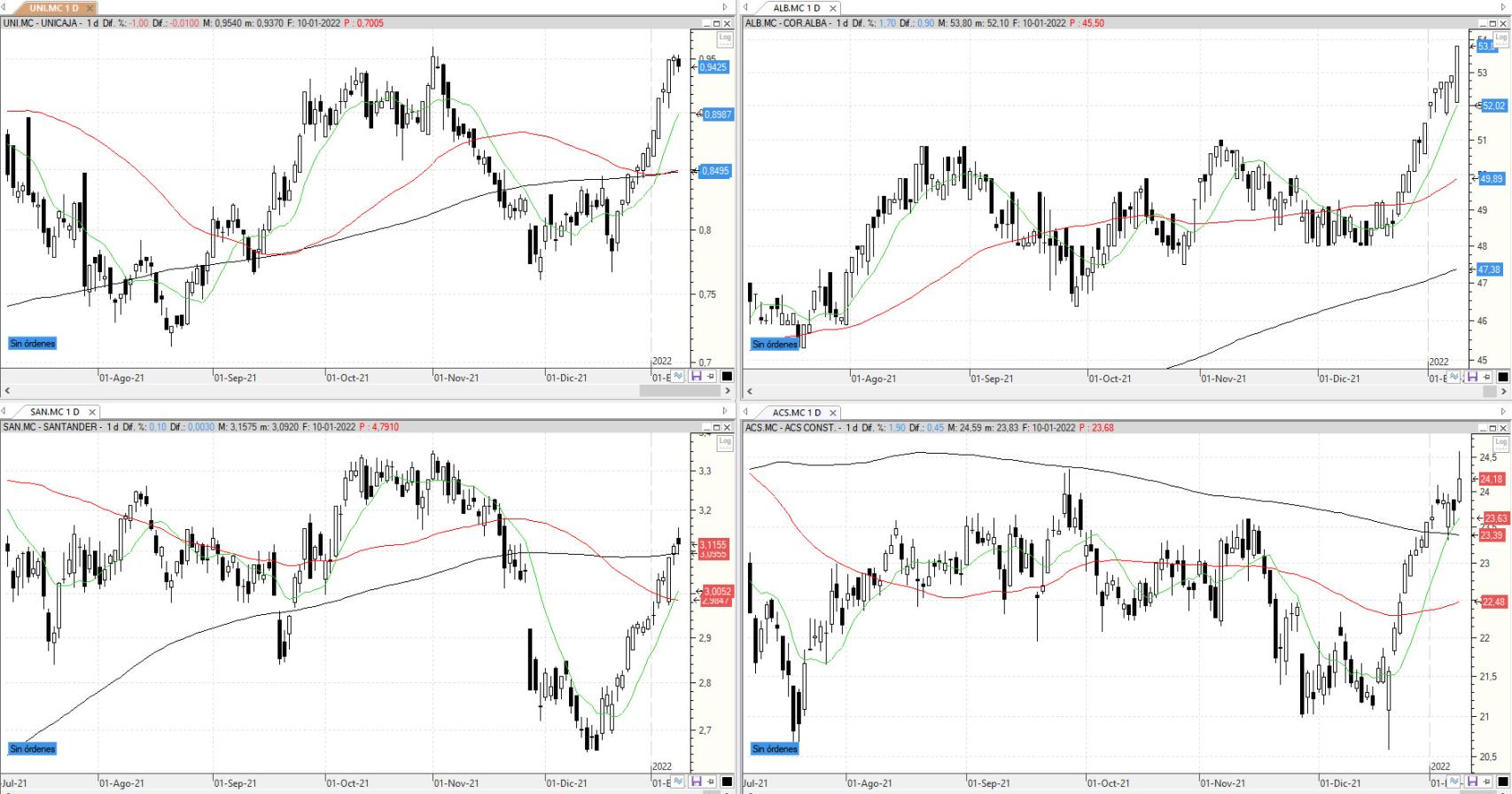
Task: Click the wave indicator icon in SANTANDER chart
Action: pos(679,782)
